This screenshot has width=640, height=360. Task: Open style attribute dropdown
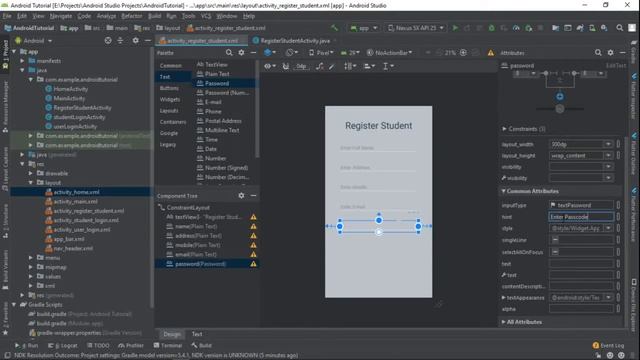click(608, 228)
